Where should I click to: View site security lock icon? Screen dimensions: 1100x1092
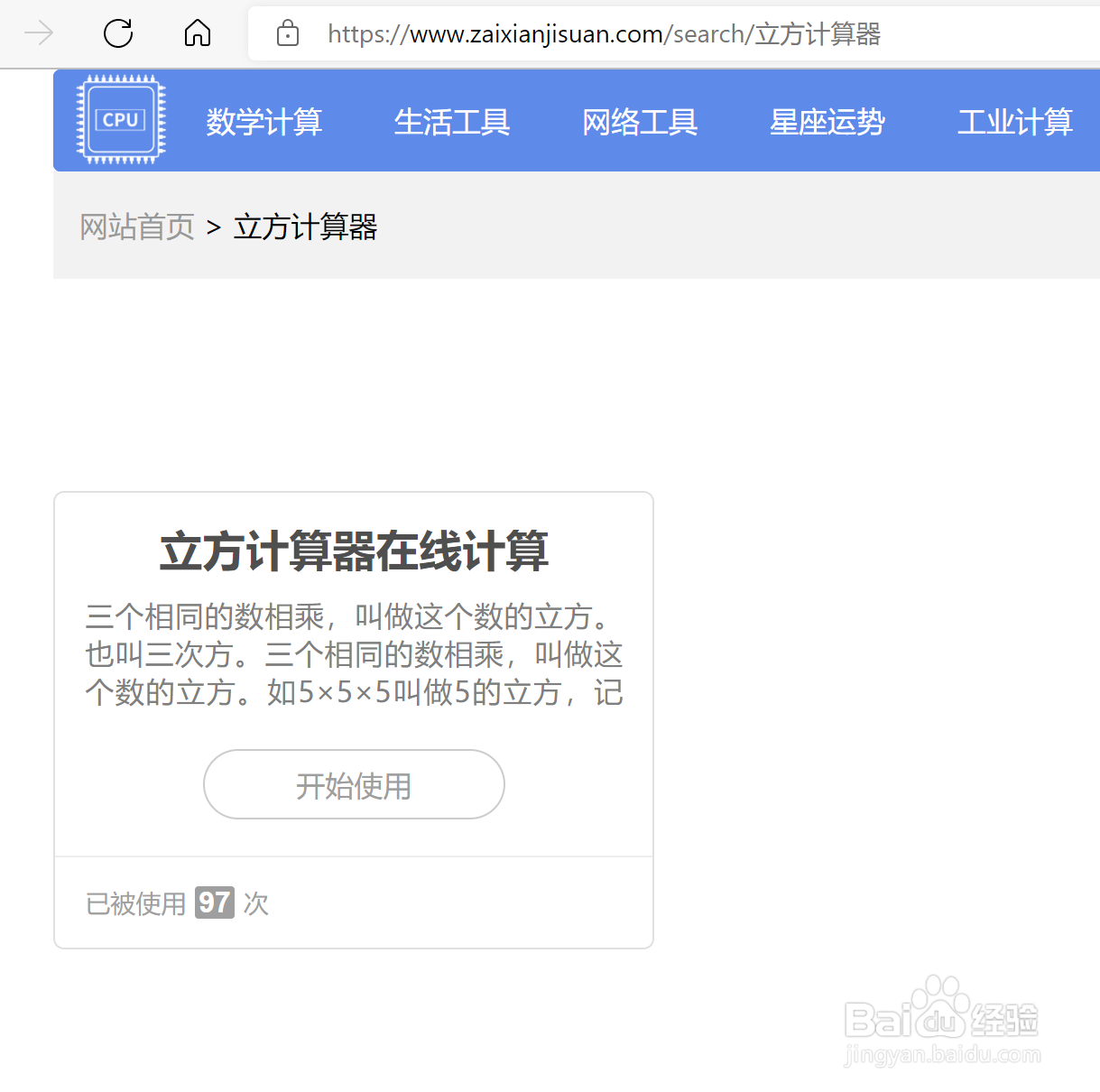(x=288, y=33)
